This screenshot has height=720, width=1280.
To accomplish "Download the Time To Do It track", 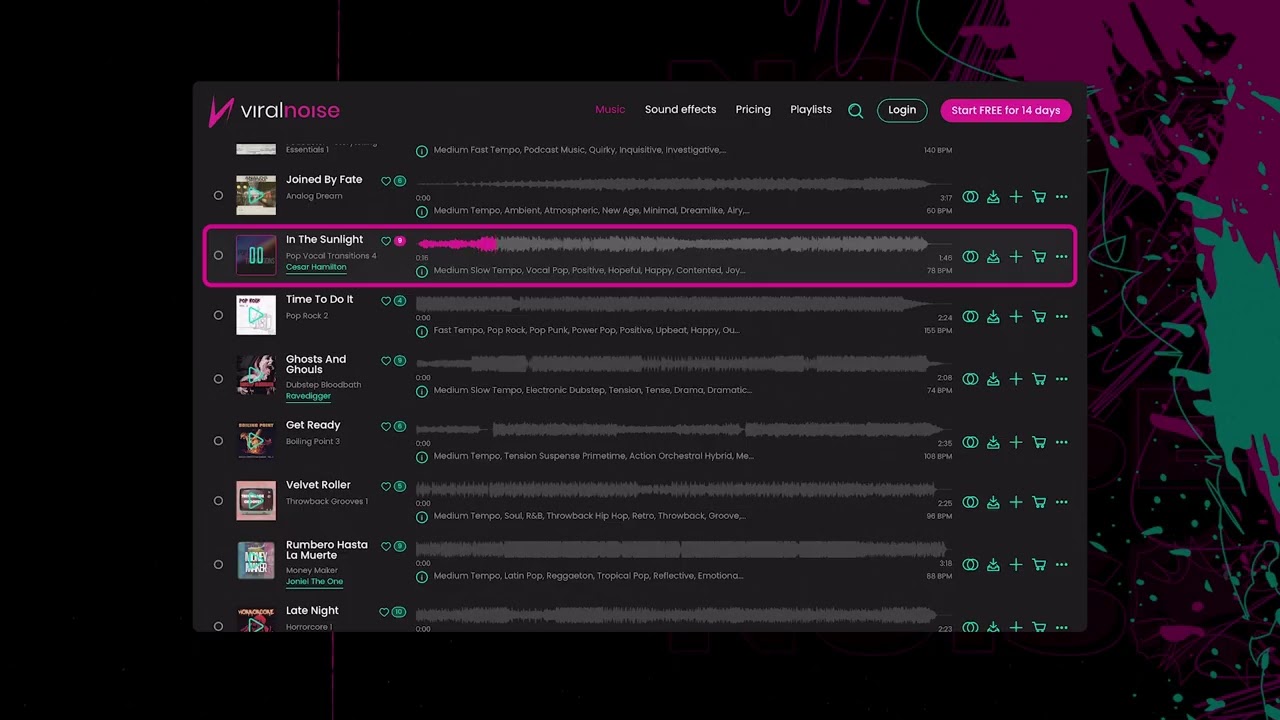I will click(993, 317).
